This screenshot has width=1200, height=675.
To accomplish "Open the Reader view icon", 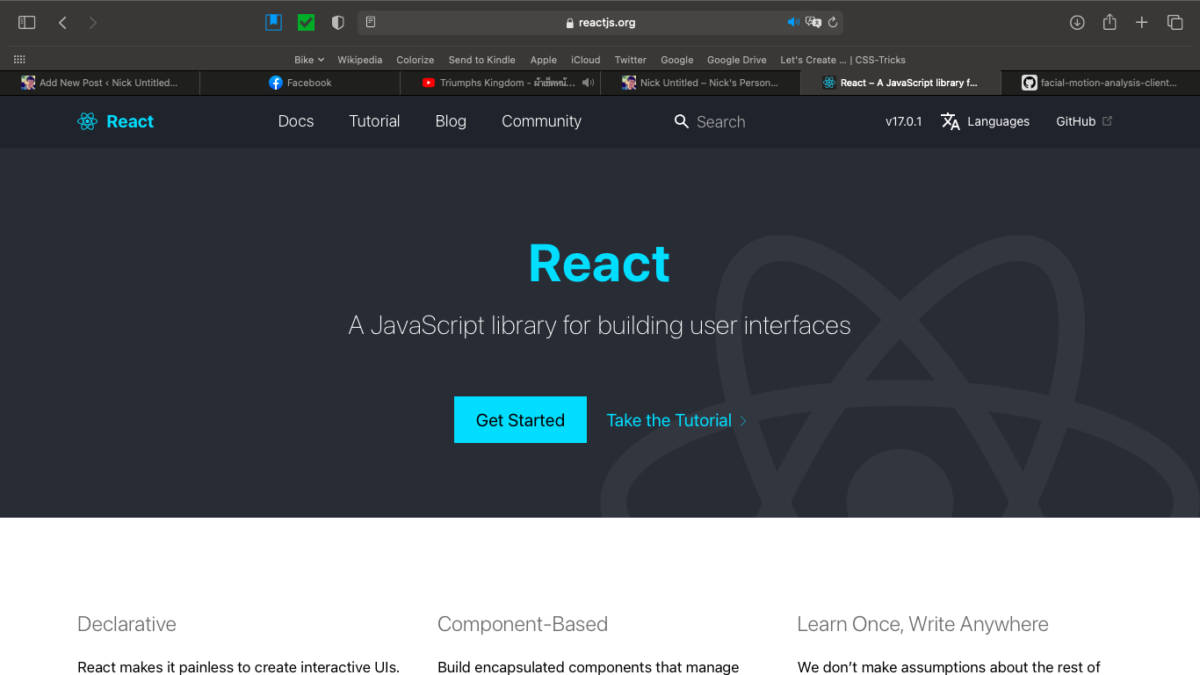I will (x=371, y=22).
